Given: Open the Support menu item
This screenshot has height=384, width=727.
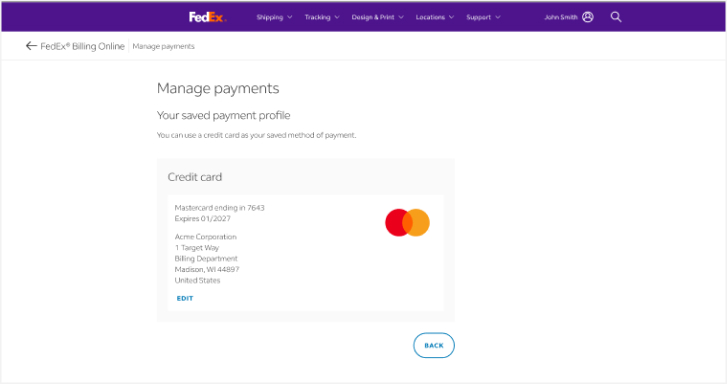Looking at the screenshot, I should tap(478, 17).
